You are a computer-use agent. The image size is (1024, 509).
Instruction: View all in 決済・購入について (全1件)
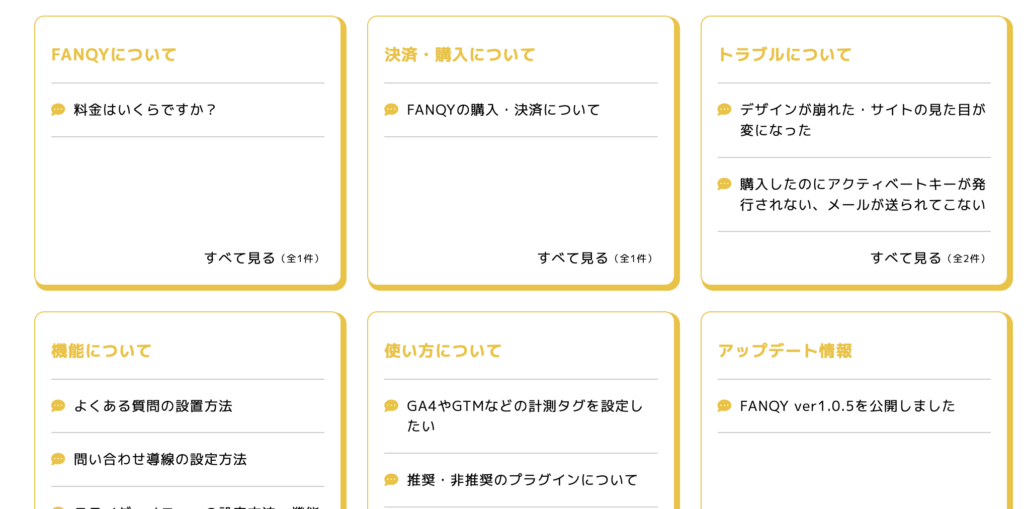pyautogui.click(x=594, y=258)
